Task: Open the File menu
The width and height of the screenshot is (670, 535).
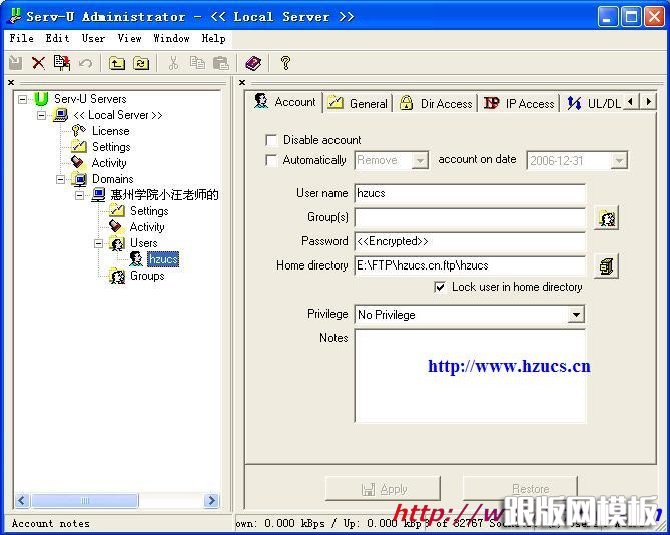Action: [x=21, y=38]
